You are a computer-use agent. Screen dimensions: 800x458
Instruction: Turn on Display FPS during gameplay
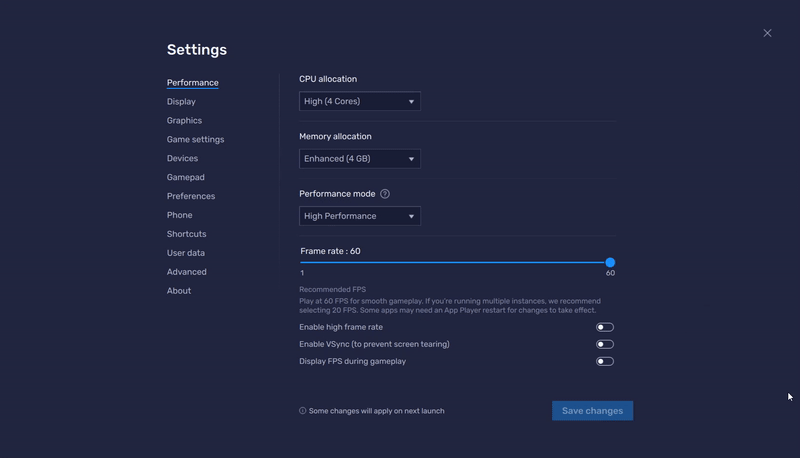click(x=605, y=361)
